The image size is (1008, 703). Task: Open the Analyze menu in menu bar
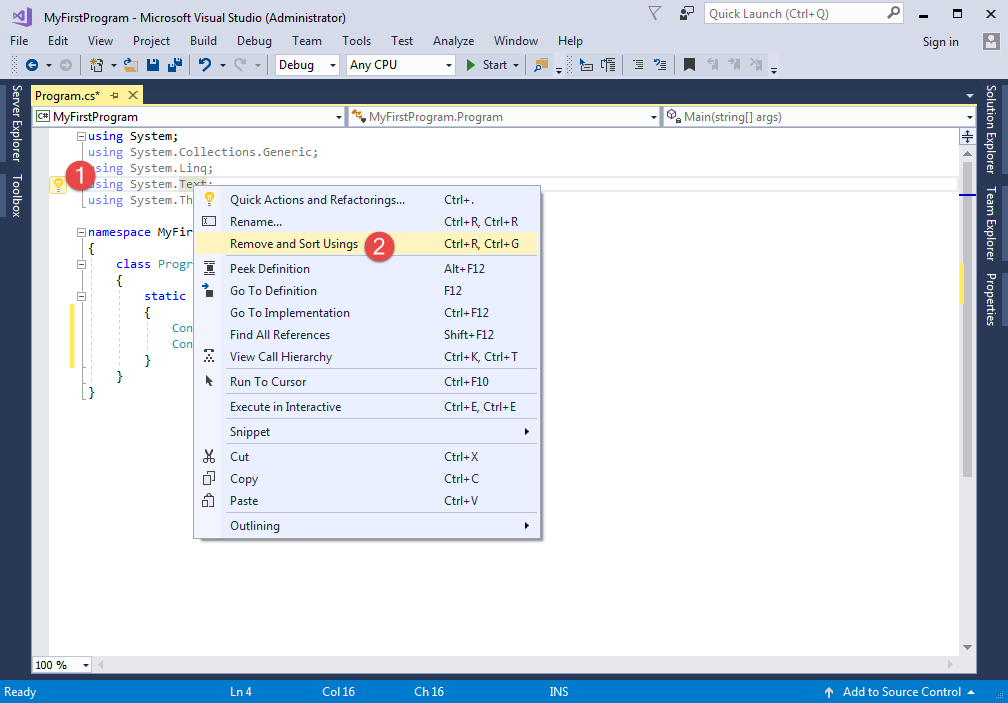[453, 41]
